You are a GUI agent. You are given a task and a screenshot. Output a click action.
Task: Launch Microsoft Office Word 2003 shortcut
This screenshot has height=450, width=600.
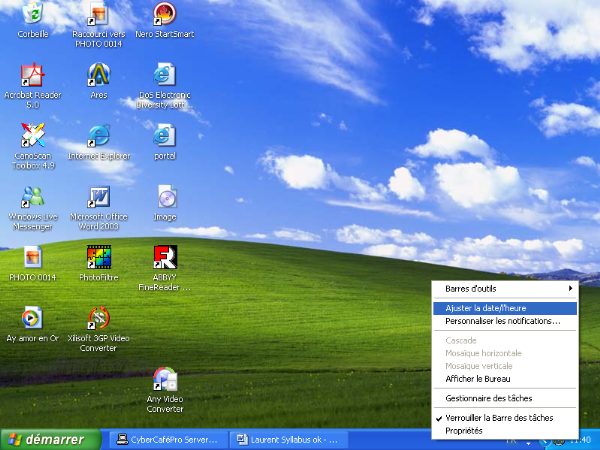click(99, 195)
